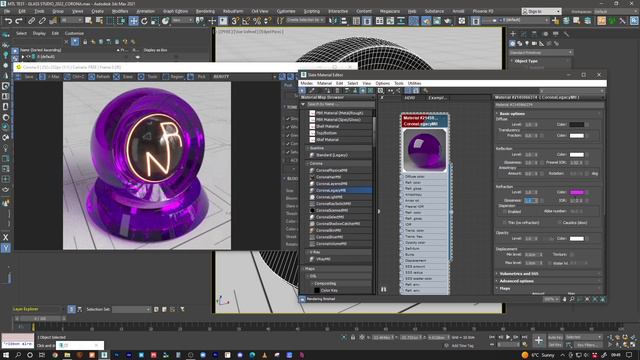Open the Material Editor toolbar icon
The width and height of the screenshot is (640, 360).
tap(413, 21)
